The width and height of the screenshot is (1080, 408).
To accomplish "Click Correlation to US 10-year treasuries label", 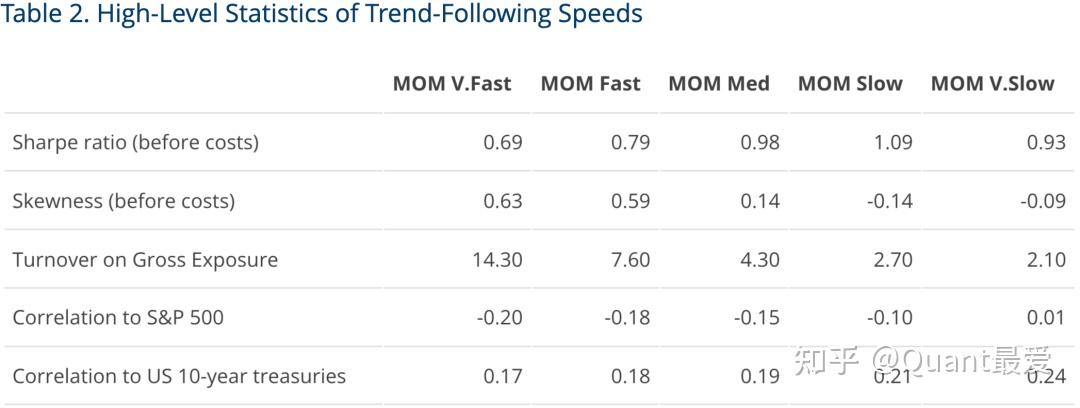I will [x=179, y=377].
